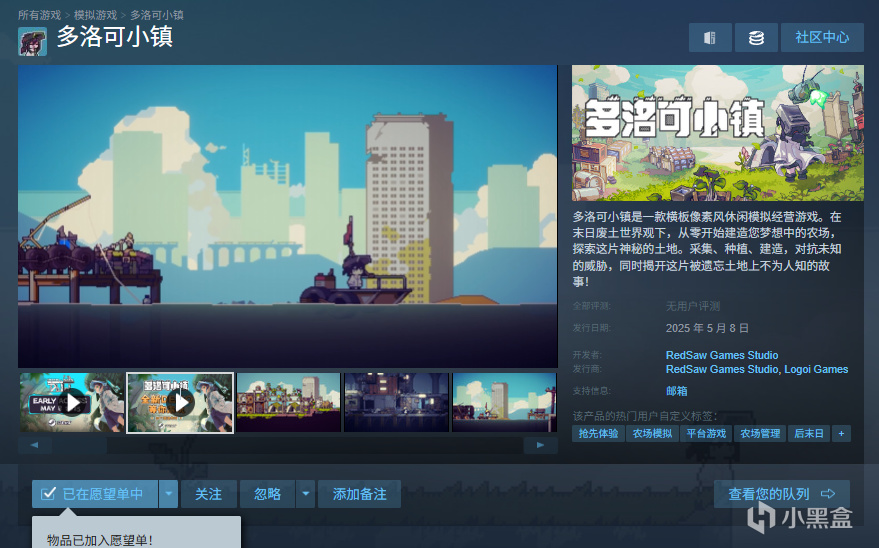Click the 忽略 ignore button
This screenshot has height=548, width=879.
(x=267, y=494)
